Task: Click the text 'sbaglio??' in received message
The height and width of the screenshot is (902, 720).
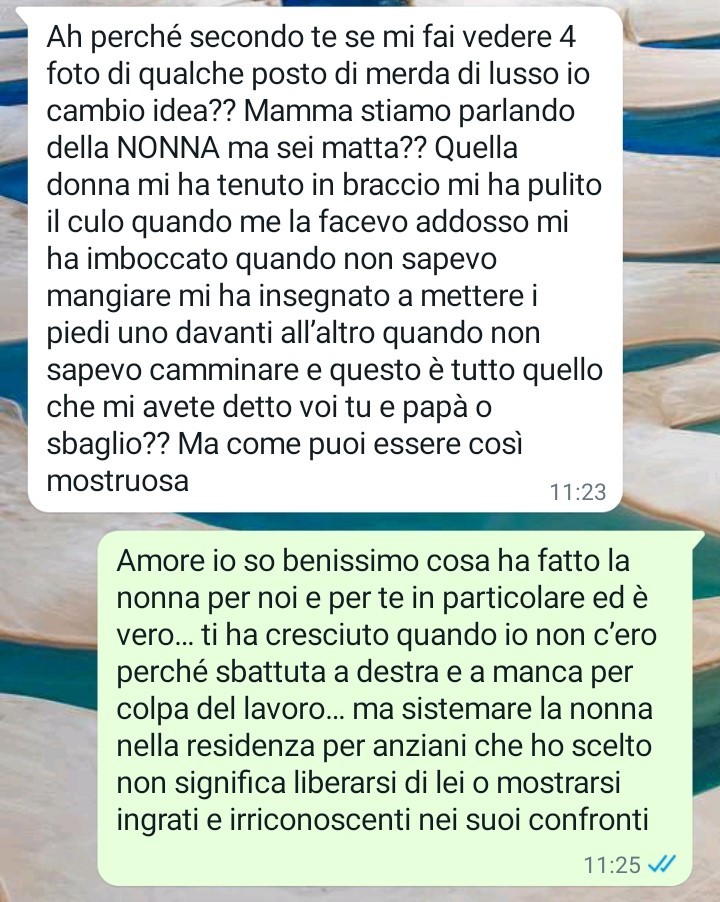Action: click(108, 444)
